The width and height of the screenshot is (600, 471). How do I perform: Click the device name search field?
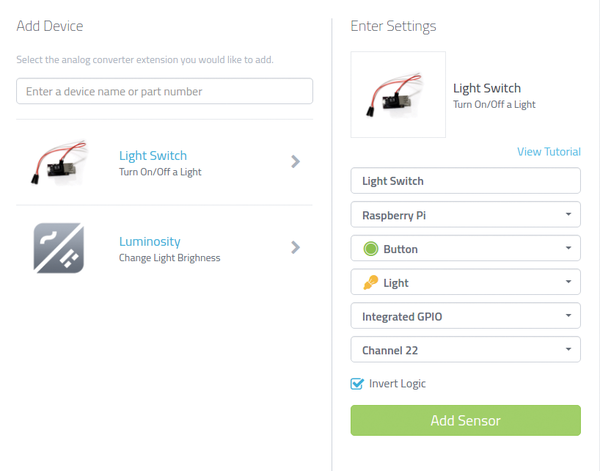(x=165, y=91)
